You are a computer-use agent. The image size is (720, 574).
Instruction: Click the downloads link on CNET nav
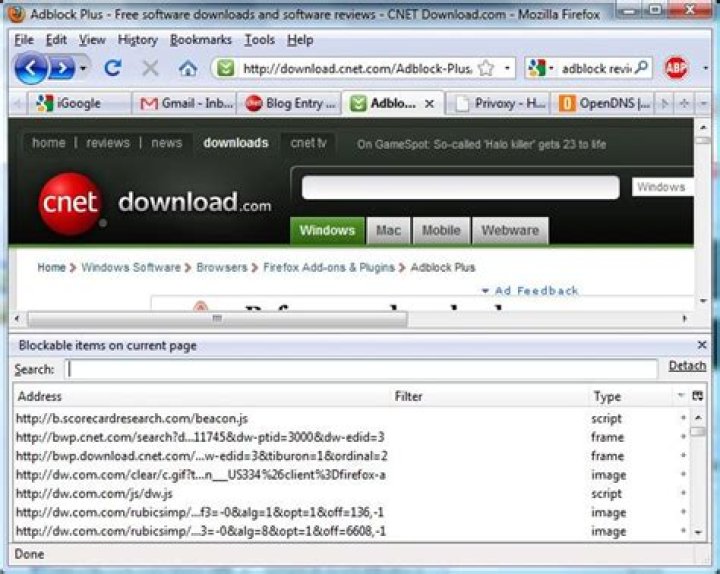[x=236, y=143]
